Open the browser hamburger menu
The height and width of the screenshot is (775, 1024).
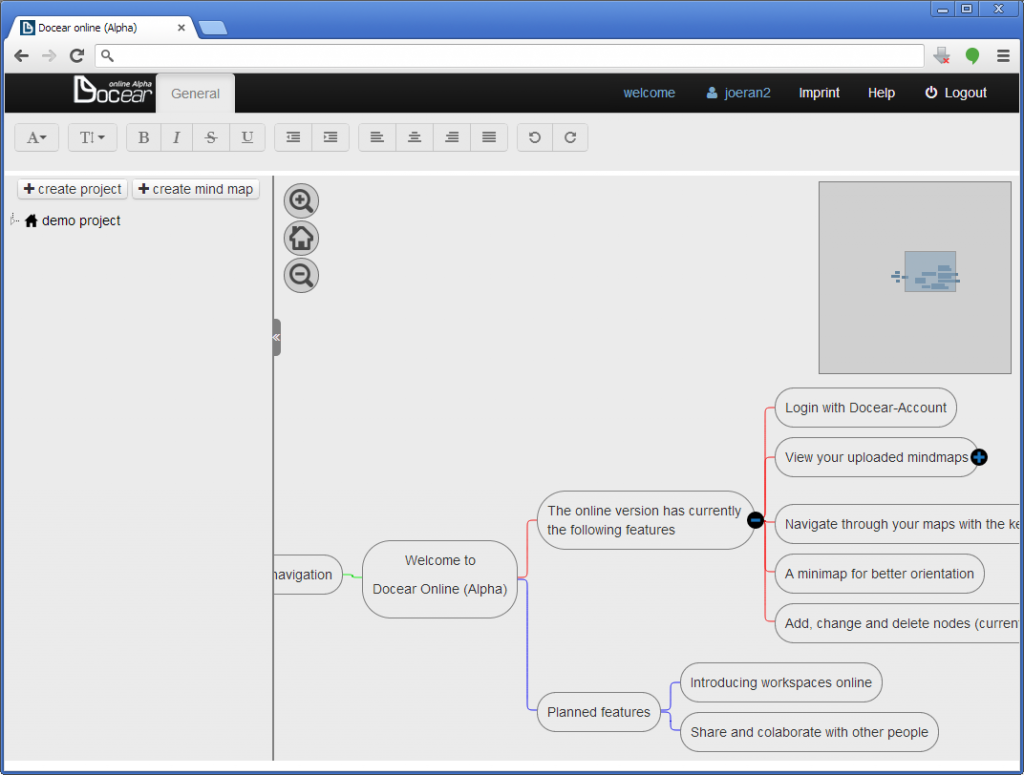pos(1003,55)
